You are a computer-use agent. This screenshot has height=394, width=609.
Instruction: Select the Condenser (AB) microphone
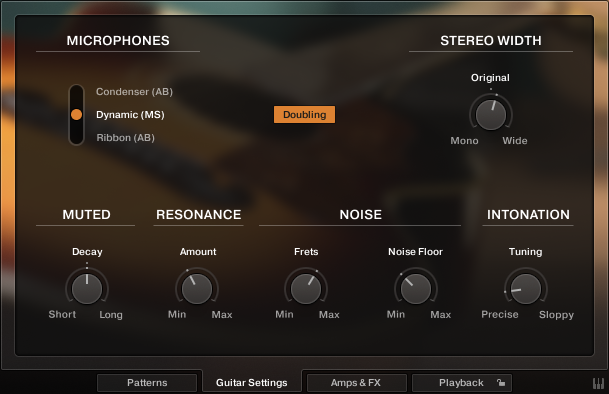[x=134, y=92]
